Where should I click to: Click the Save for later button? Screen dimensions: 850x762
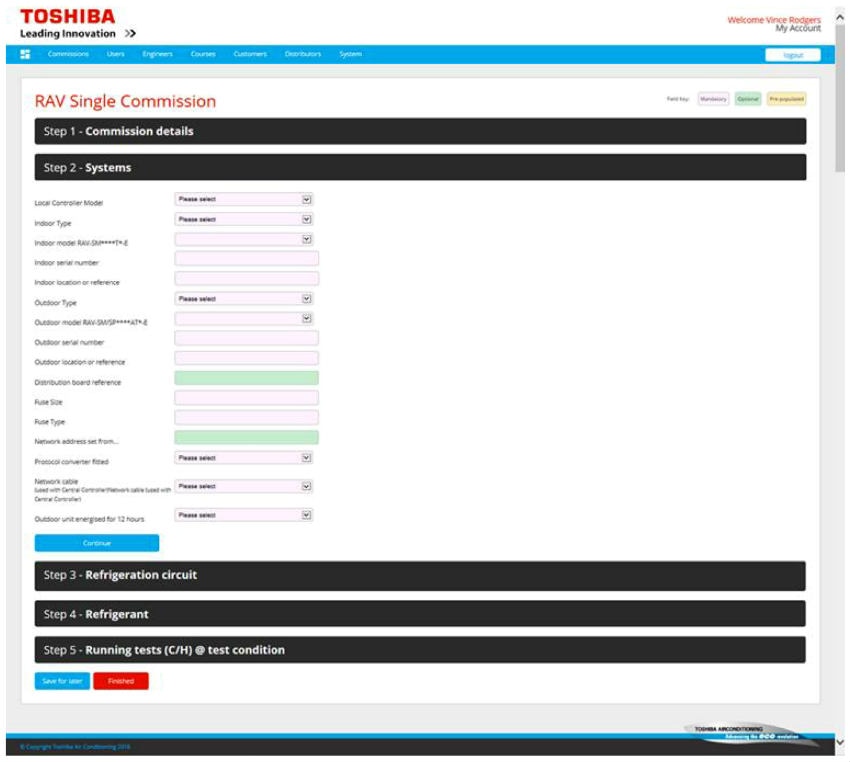click(62, 681)
